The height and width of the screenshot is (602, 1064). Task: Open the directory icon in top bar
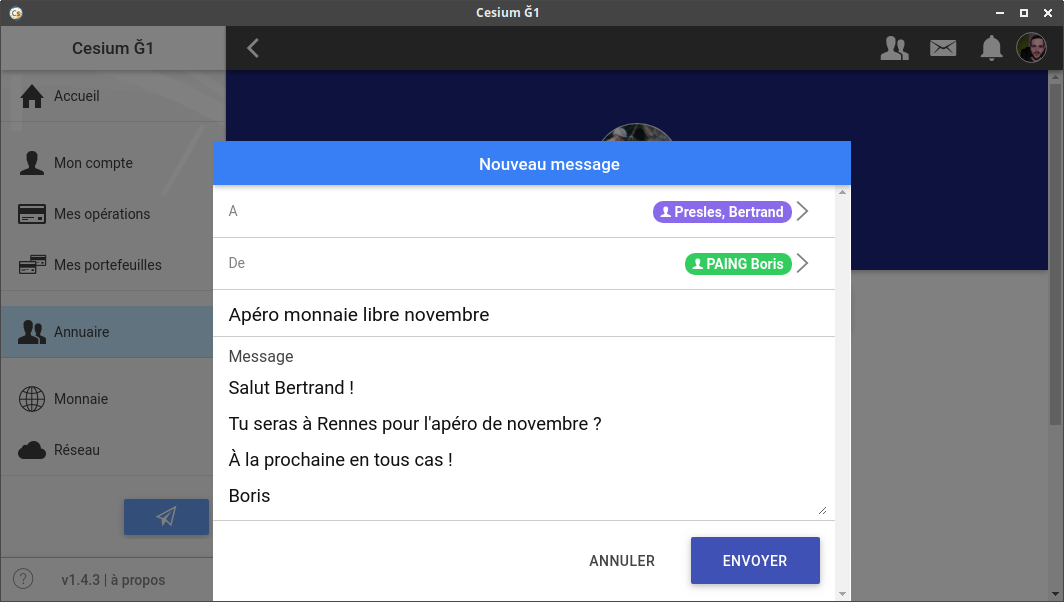coord(894,48)
